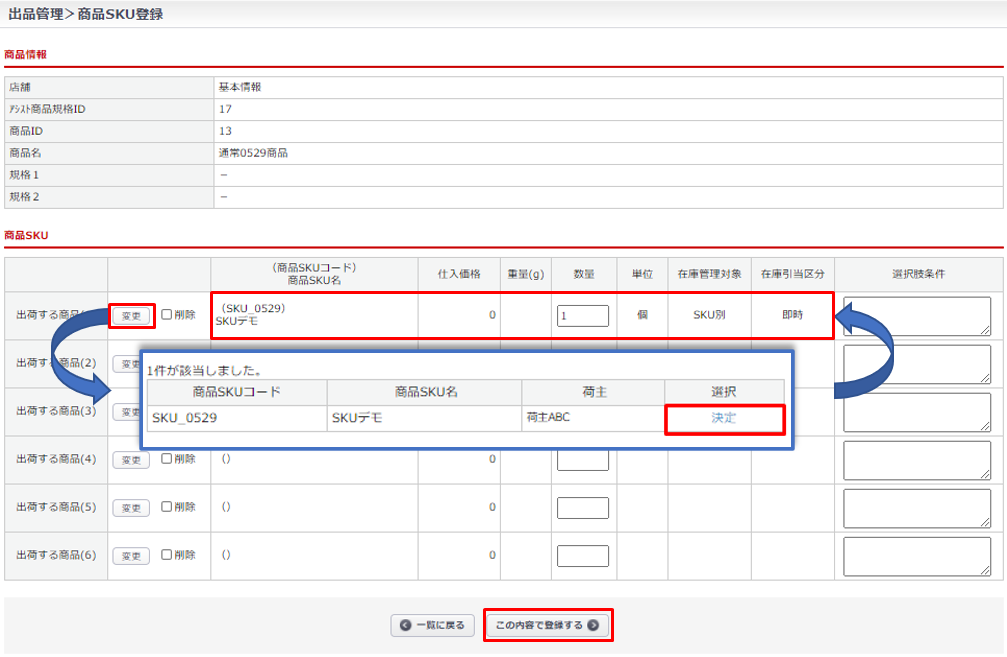Viewport: 1007px width, 657px height.
Task: Focus 選択肢条件 textarea in 出荷する商品(5) row
Action: (x=917, y=509)
